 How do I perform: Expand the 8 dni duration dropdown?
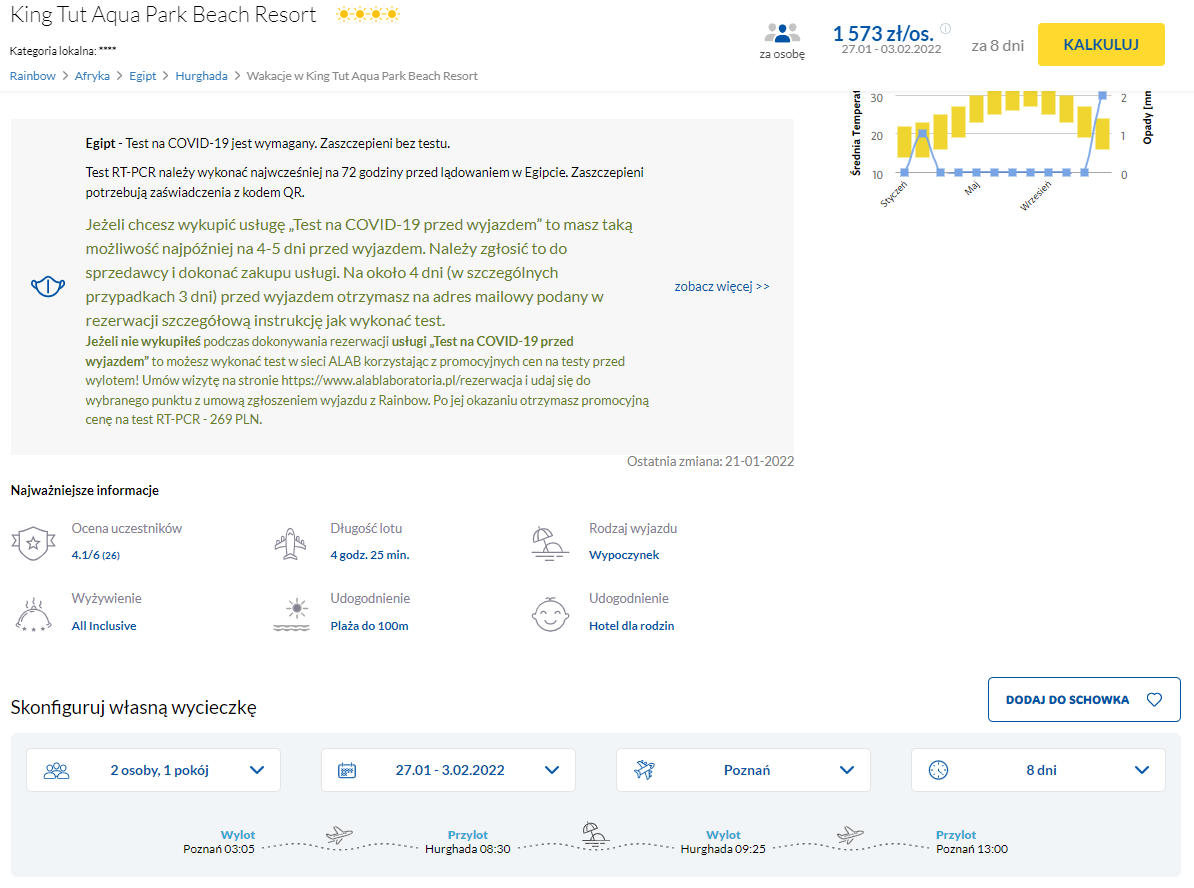click(1037, 770)
